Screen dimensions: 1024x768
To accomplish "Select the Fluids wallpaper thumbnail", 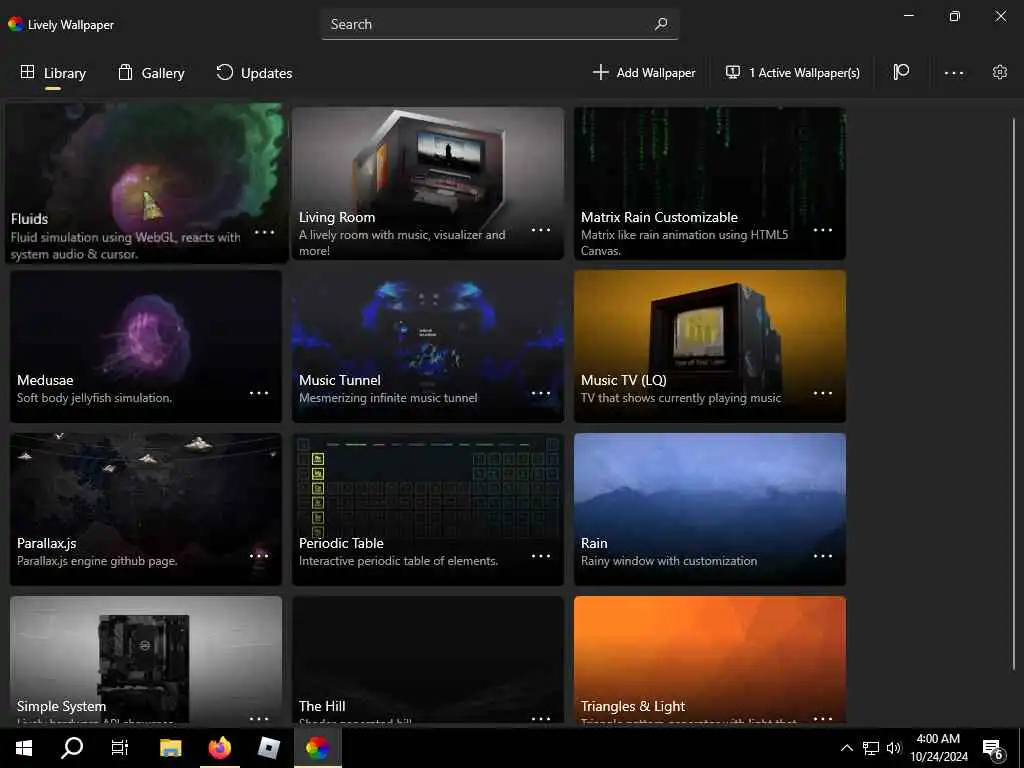I will [146, 183].
